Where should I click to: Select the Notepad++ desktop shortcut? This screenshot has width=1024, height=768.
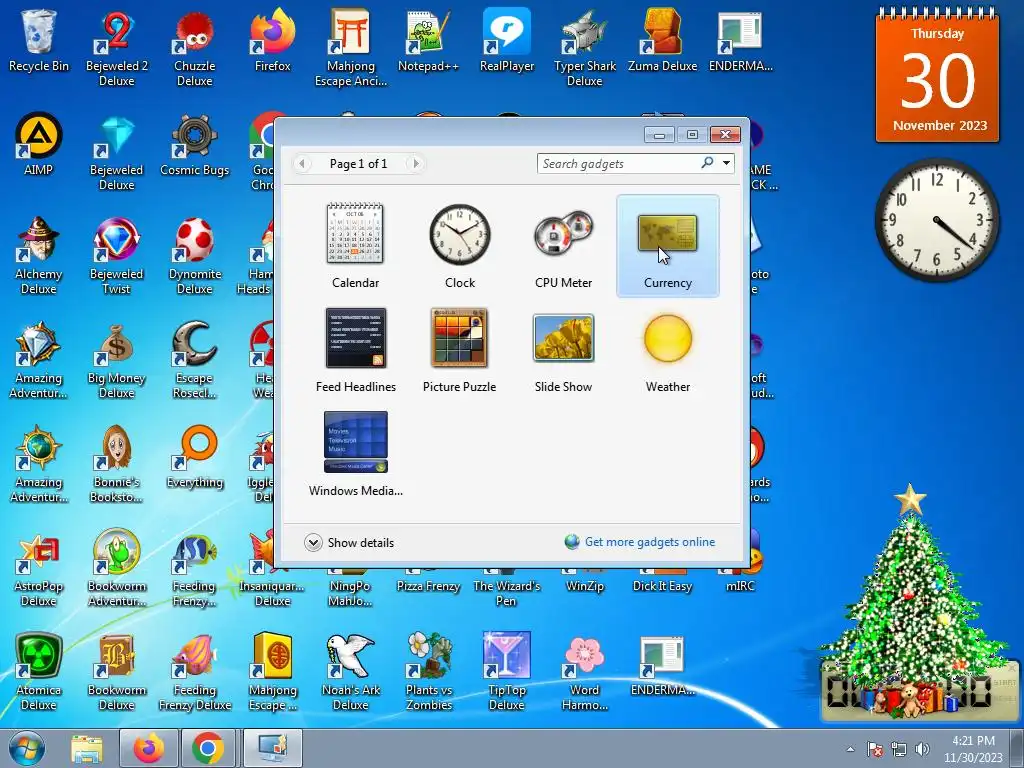pyautogui.click(x=428, y=40)
